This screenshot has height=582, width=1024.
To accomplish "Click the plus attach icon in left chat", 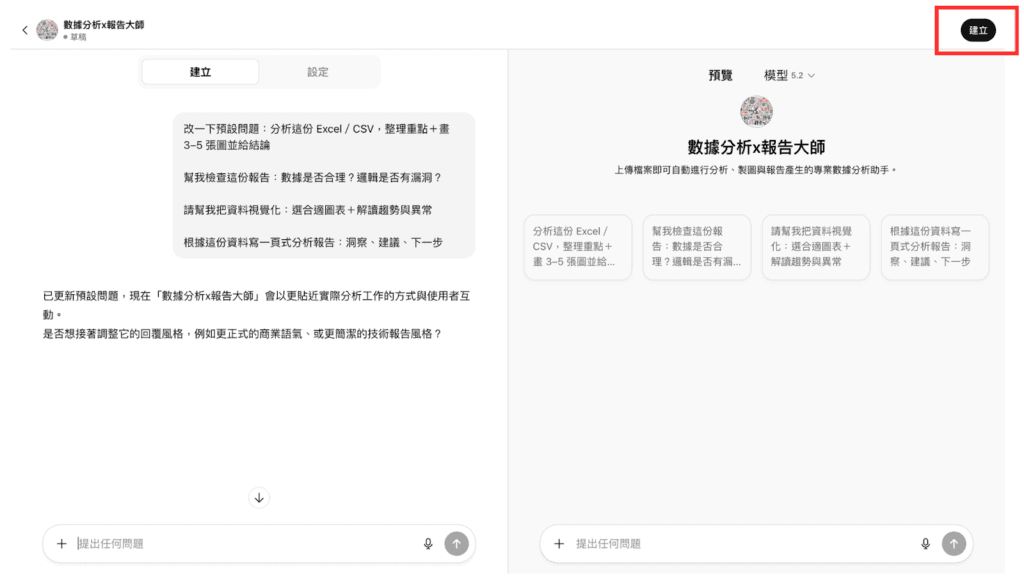I will point(61,543).
